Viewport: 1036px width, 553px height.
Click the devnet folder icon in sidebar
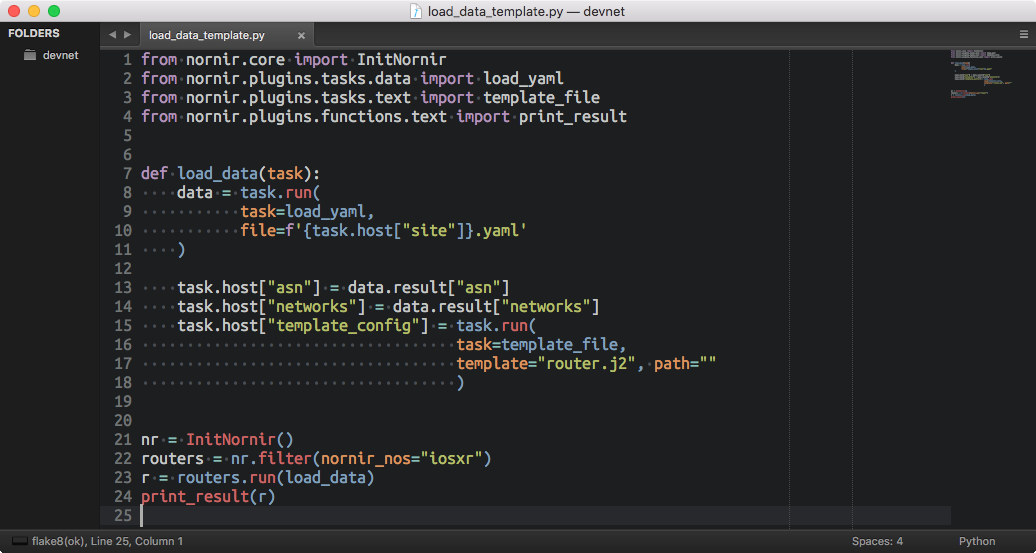[x=30, y=55]
